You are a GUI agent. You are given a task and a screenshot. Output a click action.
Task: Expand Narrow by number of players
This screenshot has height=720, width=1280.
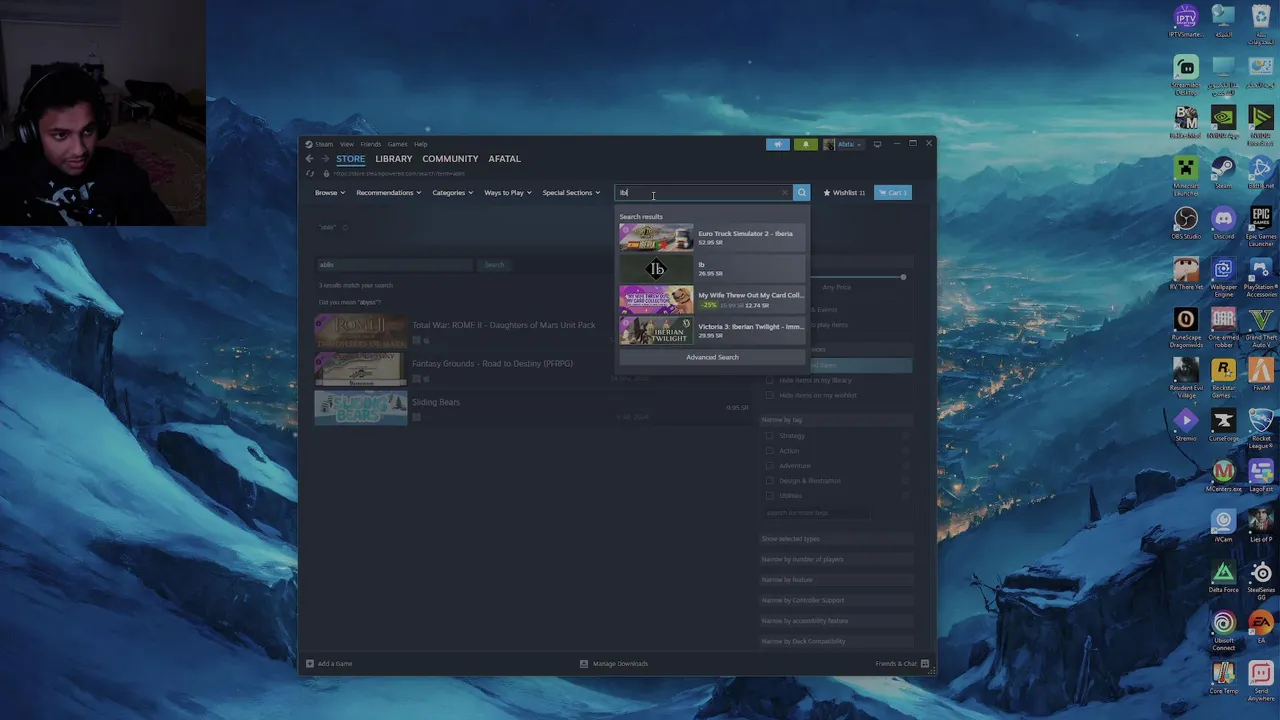pyautogui.click(x=836, y=559)
